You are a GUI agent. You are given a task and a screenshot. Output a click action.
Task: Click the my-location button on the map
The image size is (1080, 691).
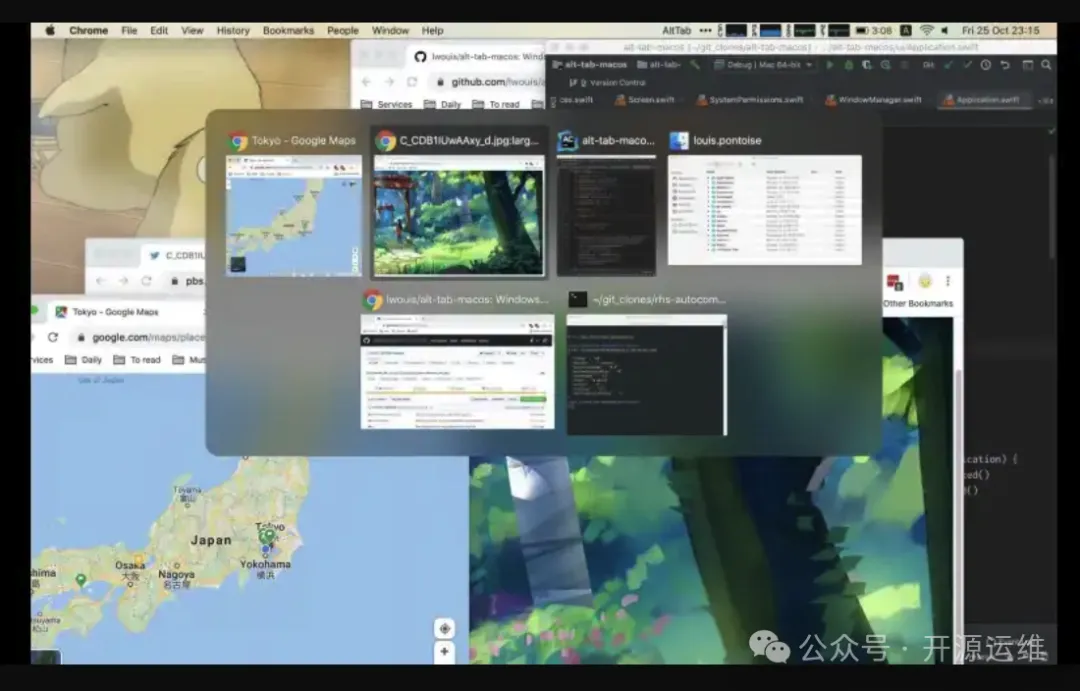click(x=445, y=628)
